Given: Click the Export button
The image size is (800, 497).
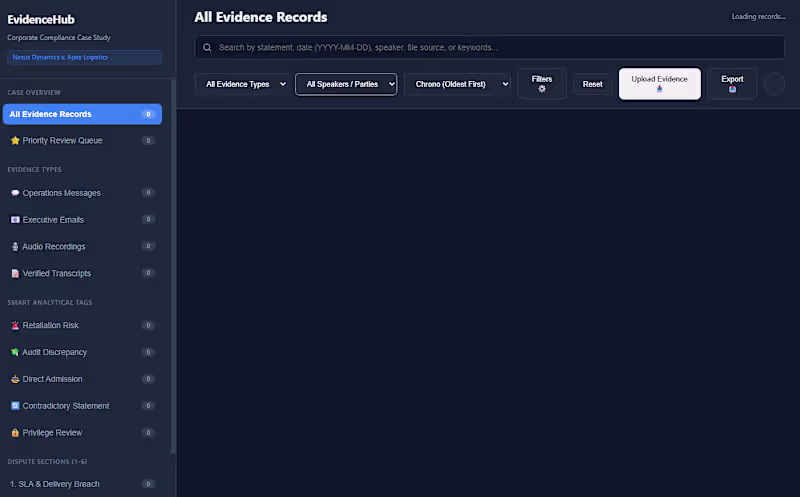Looking at the screenshot, I should (732, 84).
